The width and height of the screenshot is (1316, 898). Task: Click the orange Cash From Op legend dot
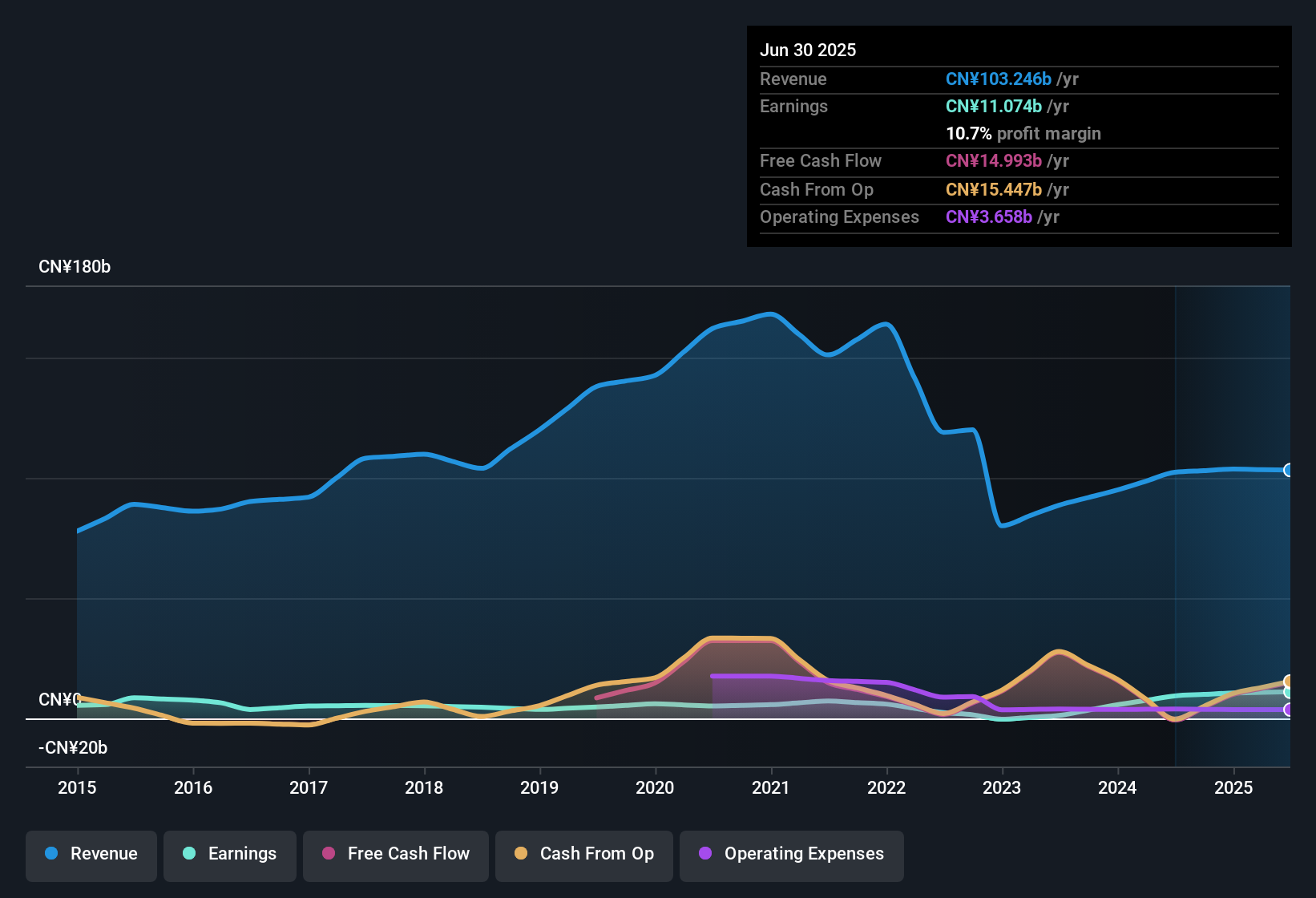point(521,855)
